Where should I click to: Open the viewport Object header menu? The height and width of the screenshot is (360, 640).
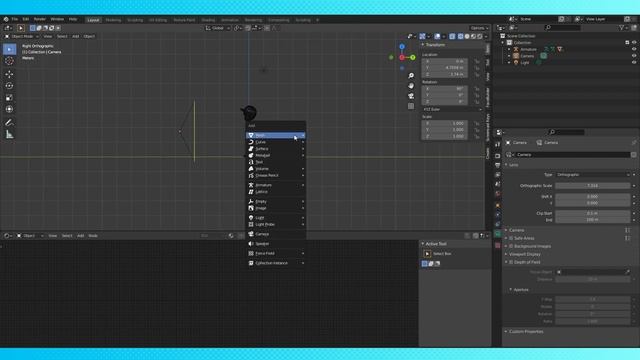pos(89,36)
